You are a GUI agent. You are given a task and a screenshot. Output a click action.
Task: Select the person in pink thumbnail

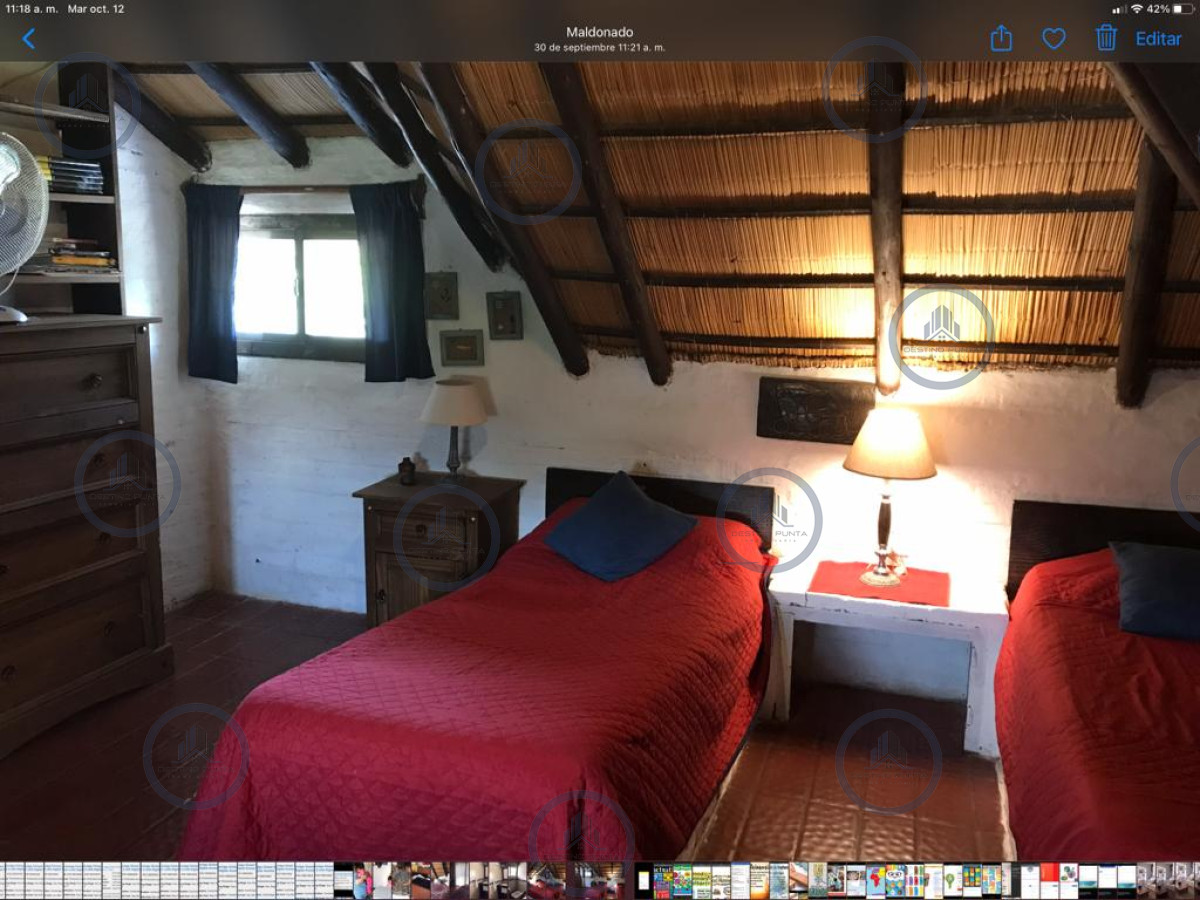point(362,881)
